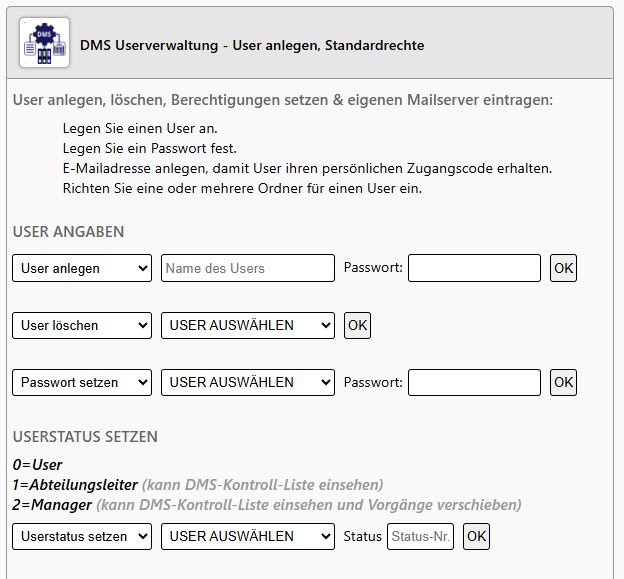624x579 pixels.
Task: Expand USER AUSWÄHLEN list beside Passwort setzen
Action: tap(247, 382)
